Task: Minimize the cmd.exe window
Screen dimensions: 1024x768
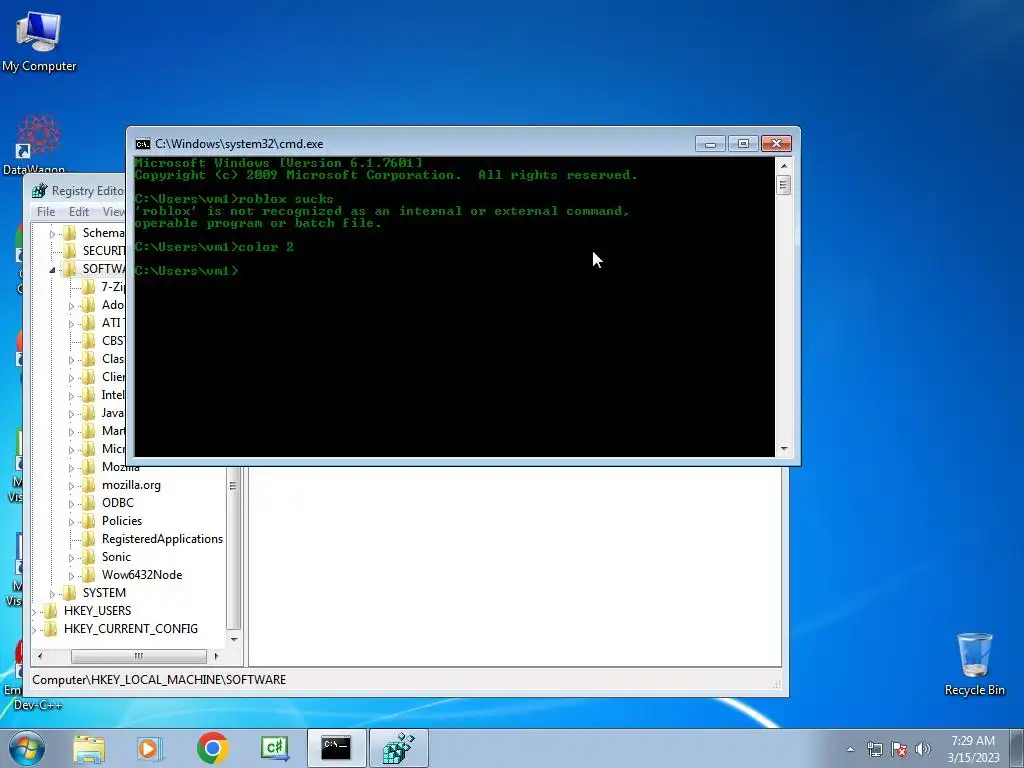Action: 710,144
